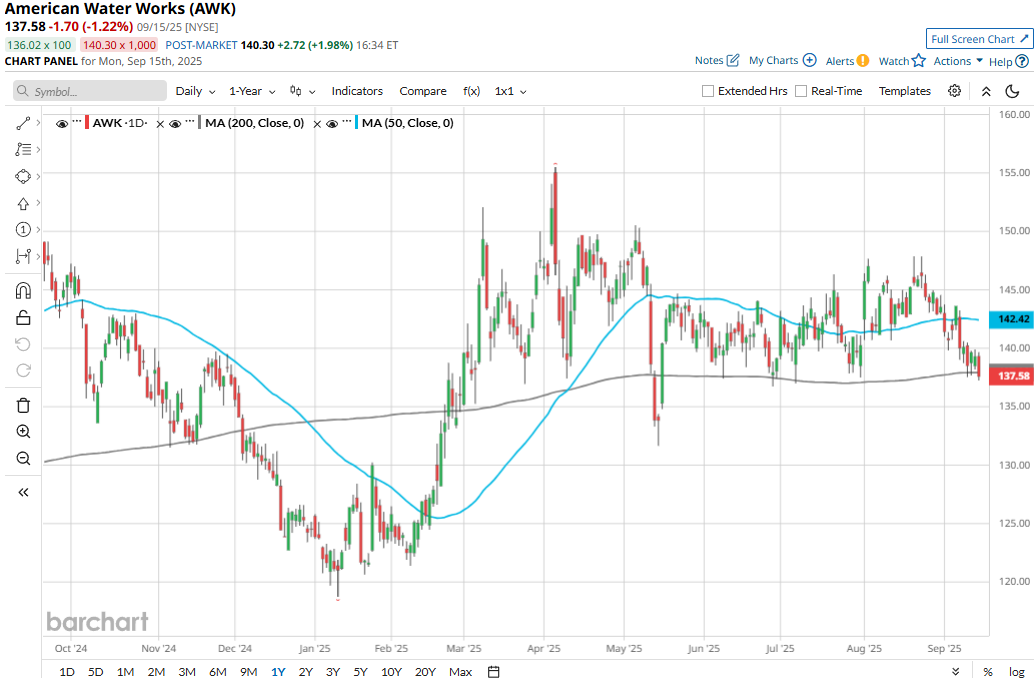Toggle the magnet snap mode
The height and width of the screenshot is (678, 1035).
pyautogui.click(x=23, y=290)
